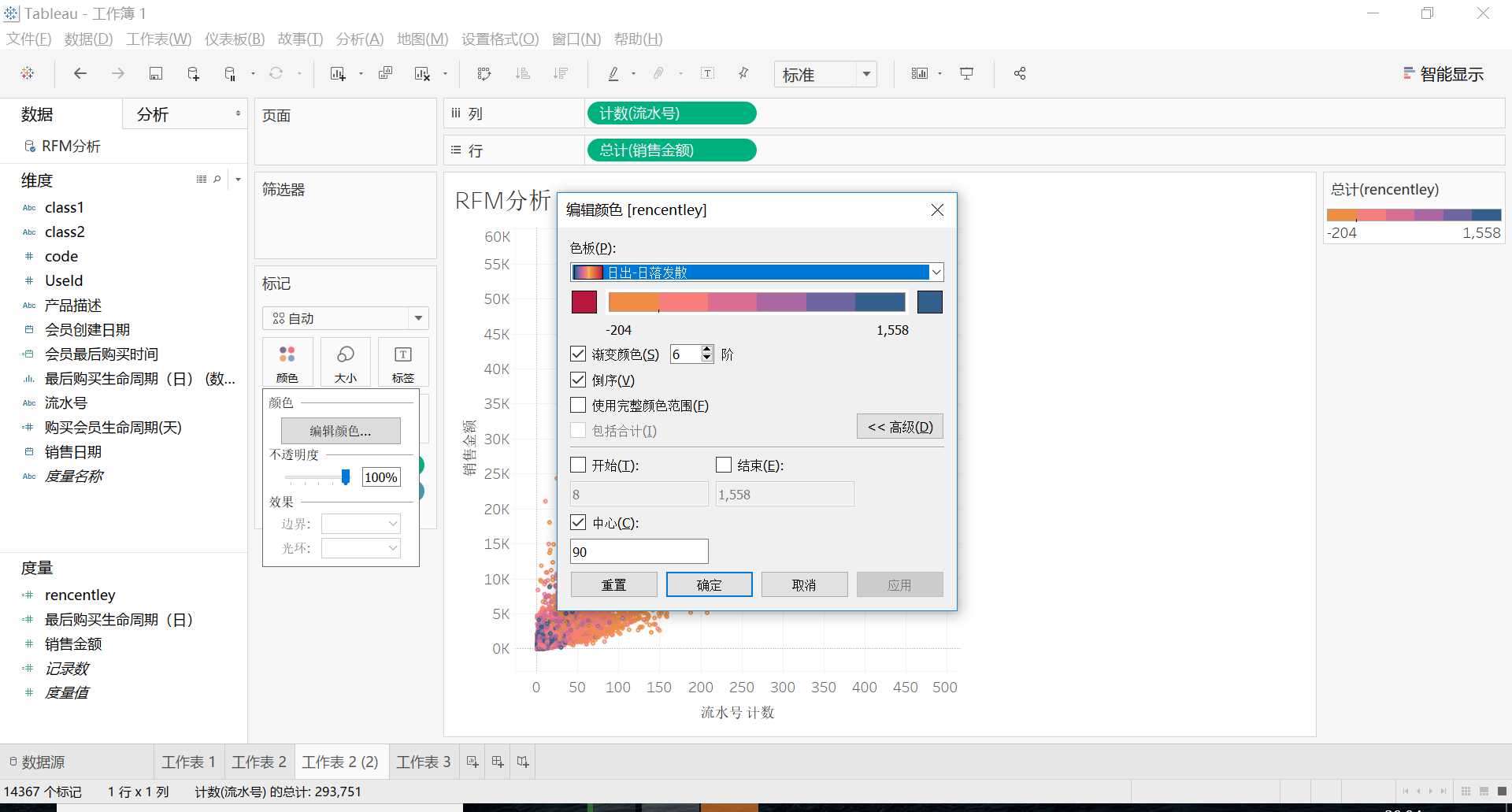Viewport: 1512px width, 812px height.
Task: Click the clear sheet icon
Action: [x=422, y=73]
